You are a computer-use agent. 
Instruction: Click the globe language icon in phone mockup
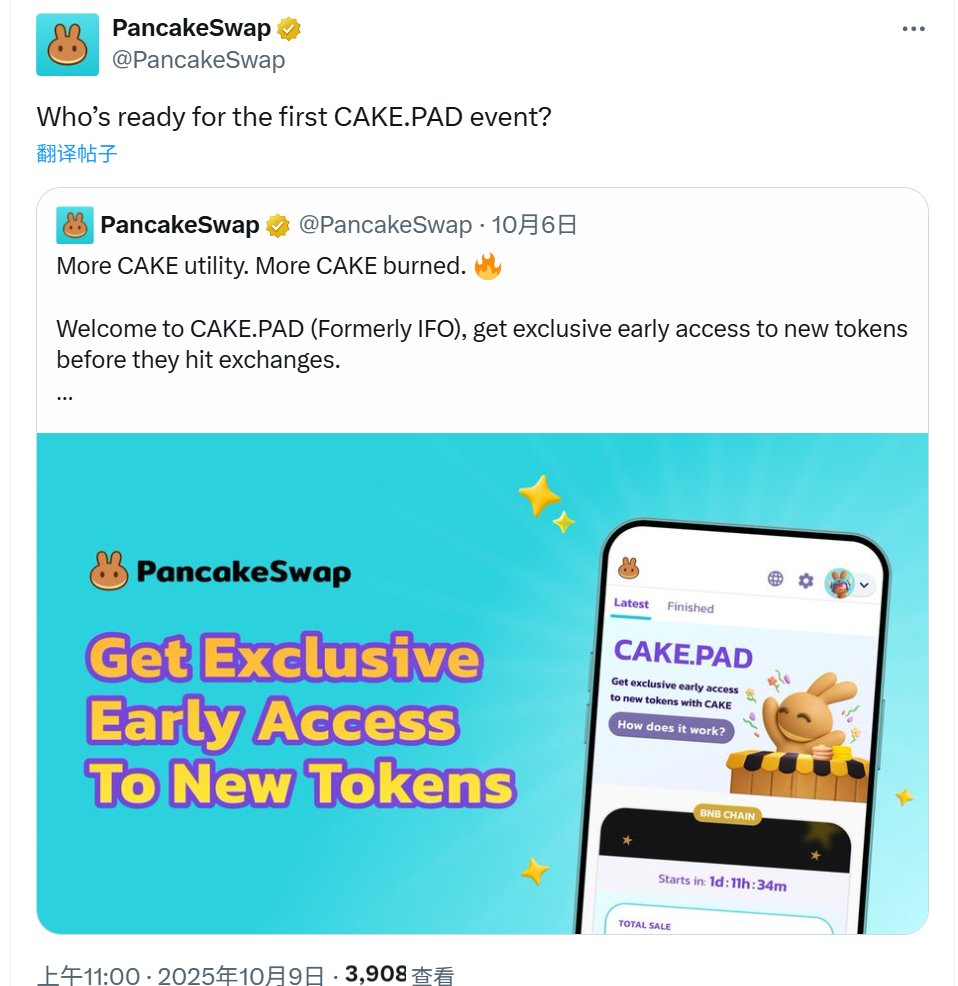pyautogui.click(x=775, y=579)
